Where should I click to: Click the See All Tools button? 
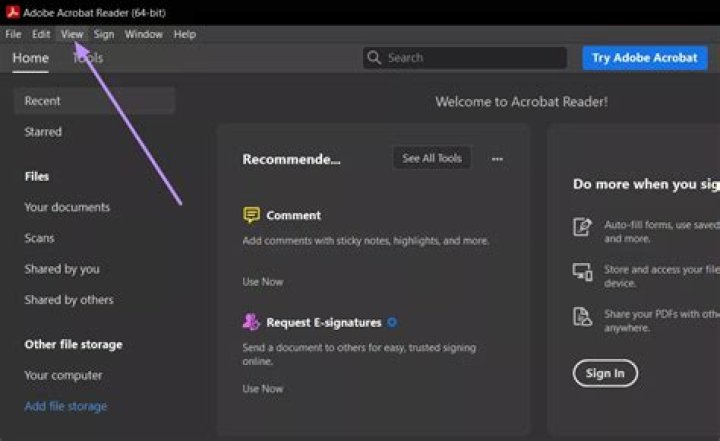coord(432,158)
